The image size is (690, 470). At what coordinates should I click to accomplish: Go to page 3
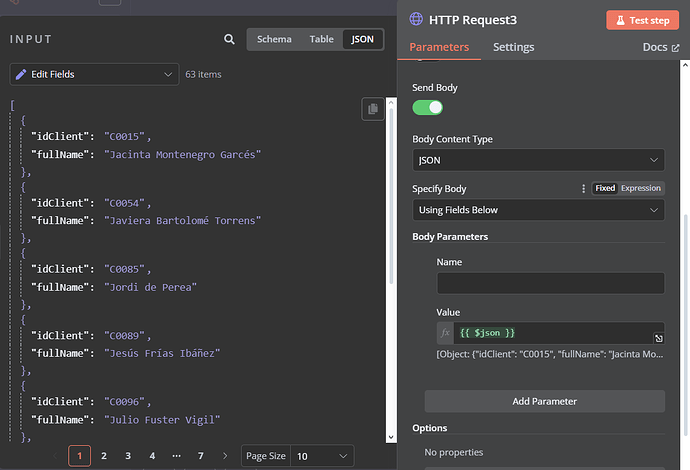(128, 456)
